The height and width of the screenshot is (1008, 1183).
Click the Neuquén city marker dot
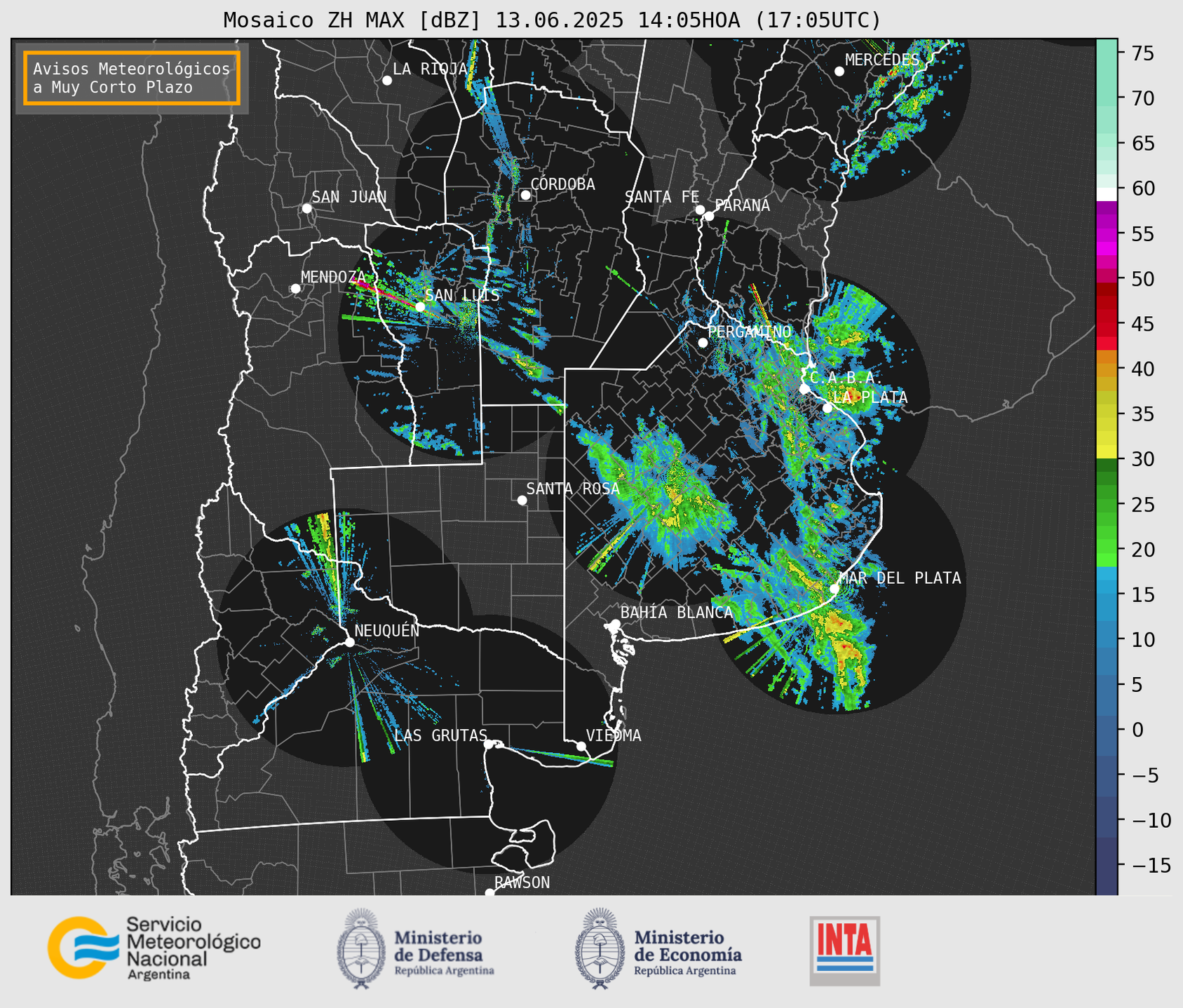point(349,642)
